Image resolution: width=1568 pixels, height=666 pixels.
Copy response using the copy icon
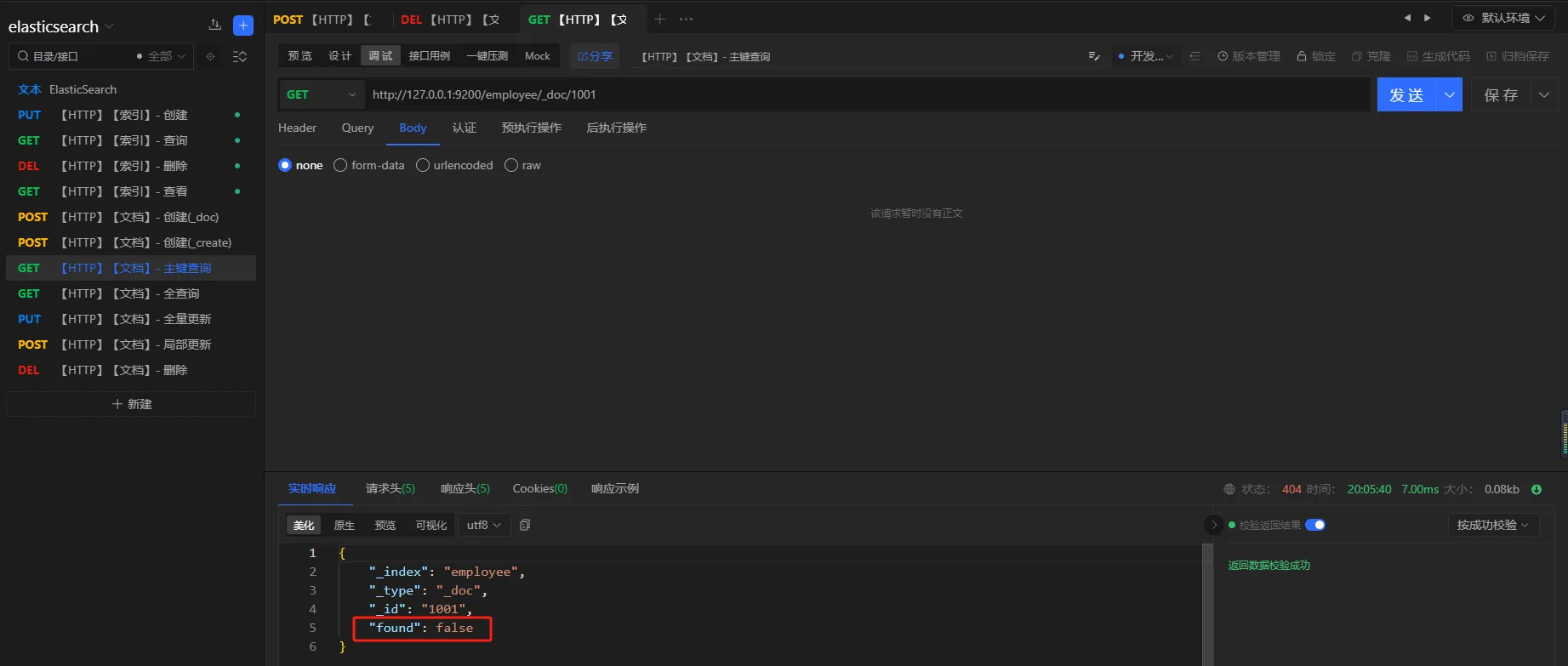pos(525,526)
